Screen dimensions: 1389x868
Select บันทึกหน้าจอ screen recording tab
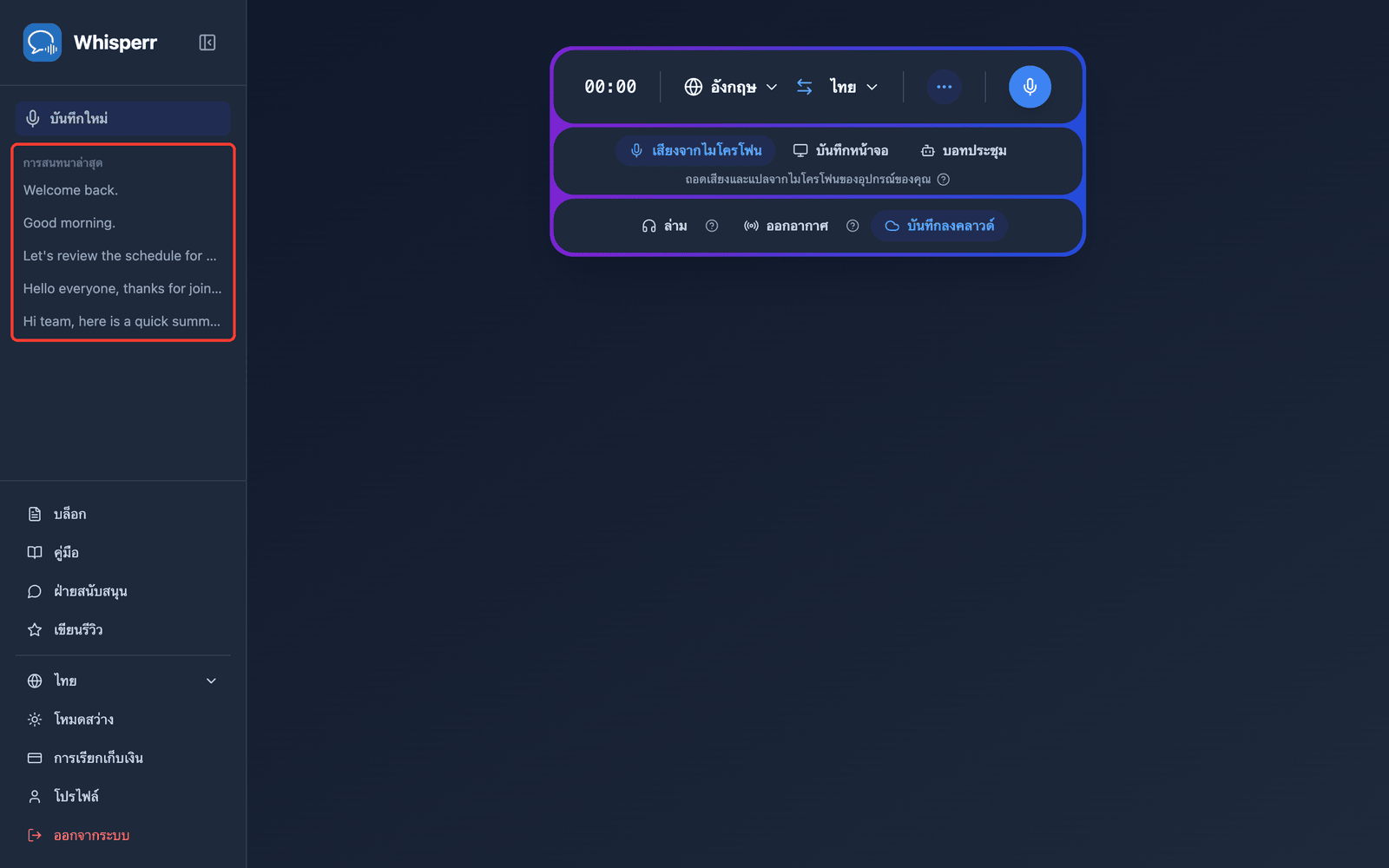(x=840, y=150)
